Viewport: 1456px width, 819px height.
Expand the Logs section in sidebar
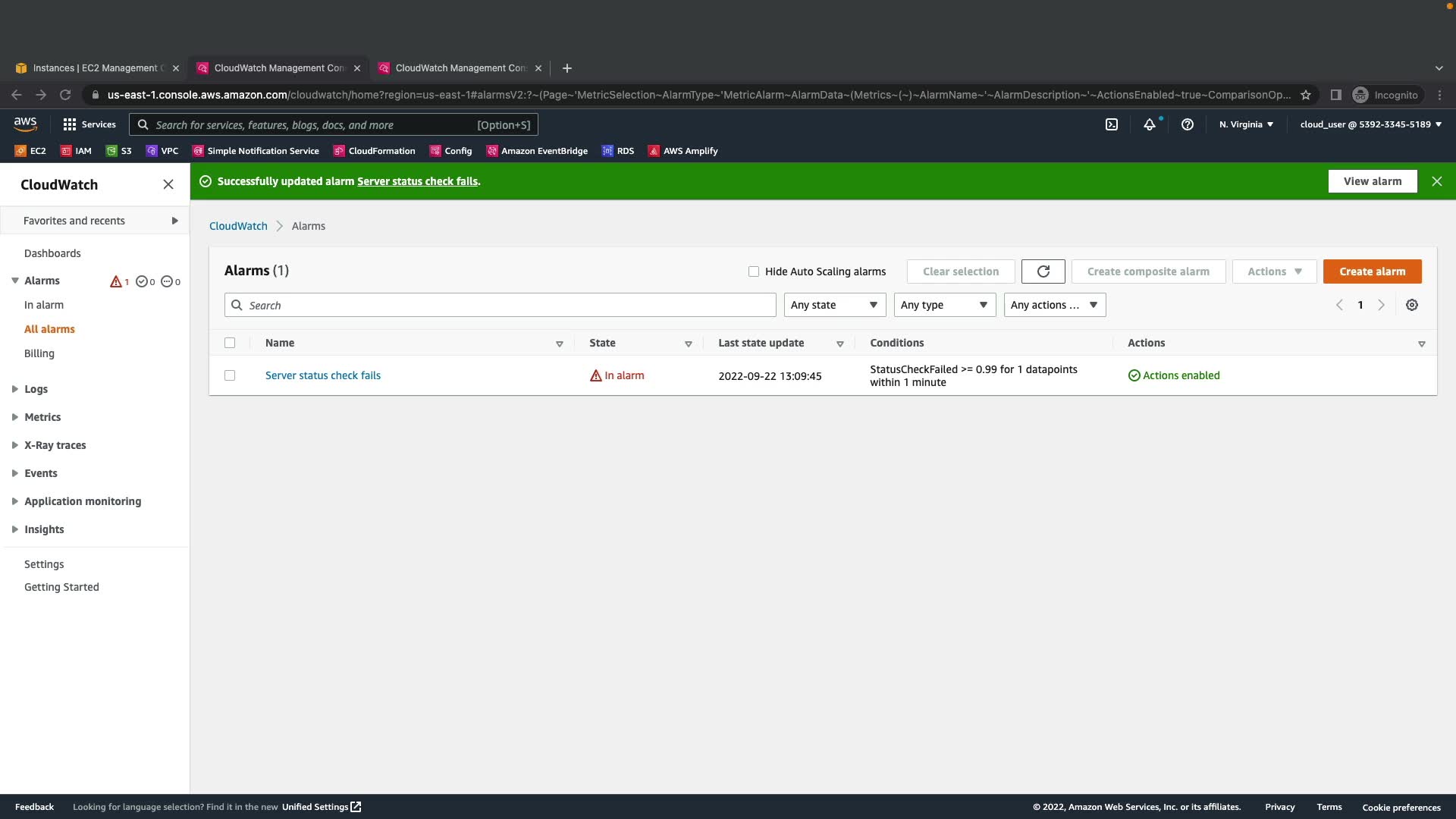coord(35,389)
